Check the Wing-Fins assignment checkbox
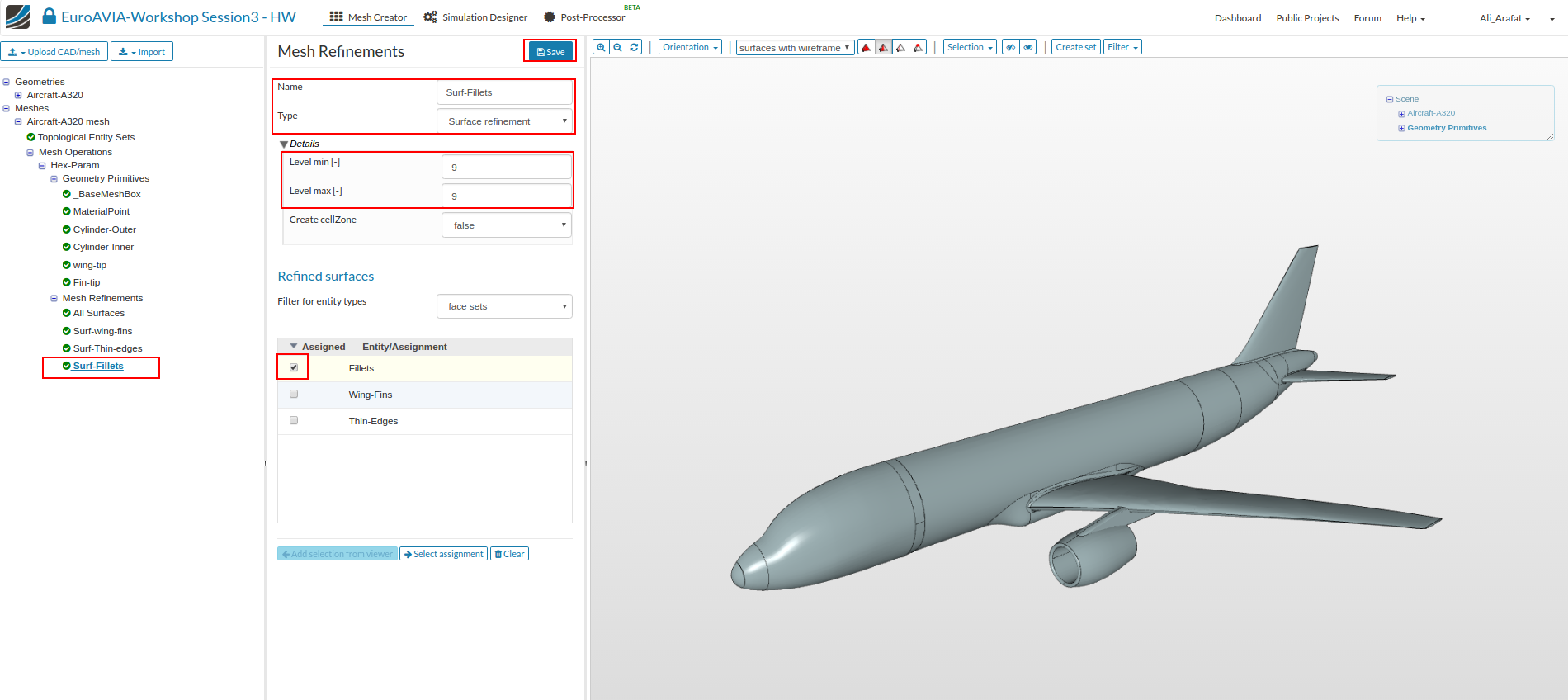 pyautogui.click(x=294, y=394)
